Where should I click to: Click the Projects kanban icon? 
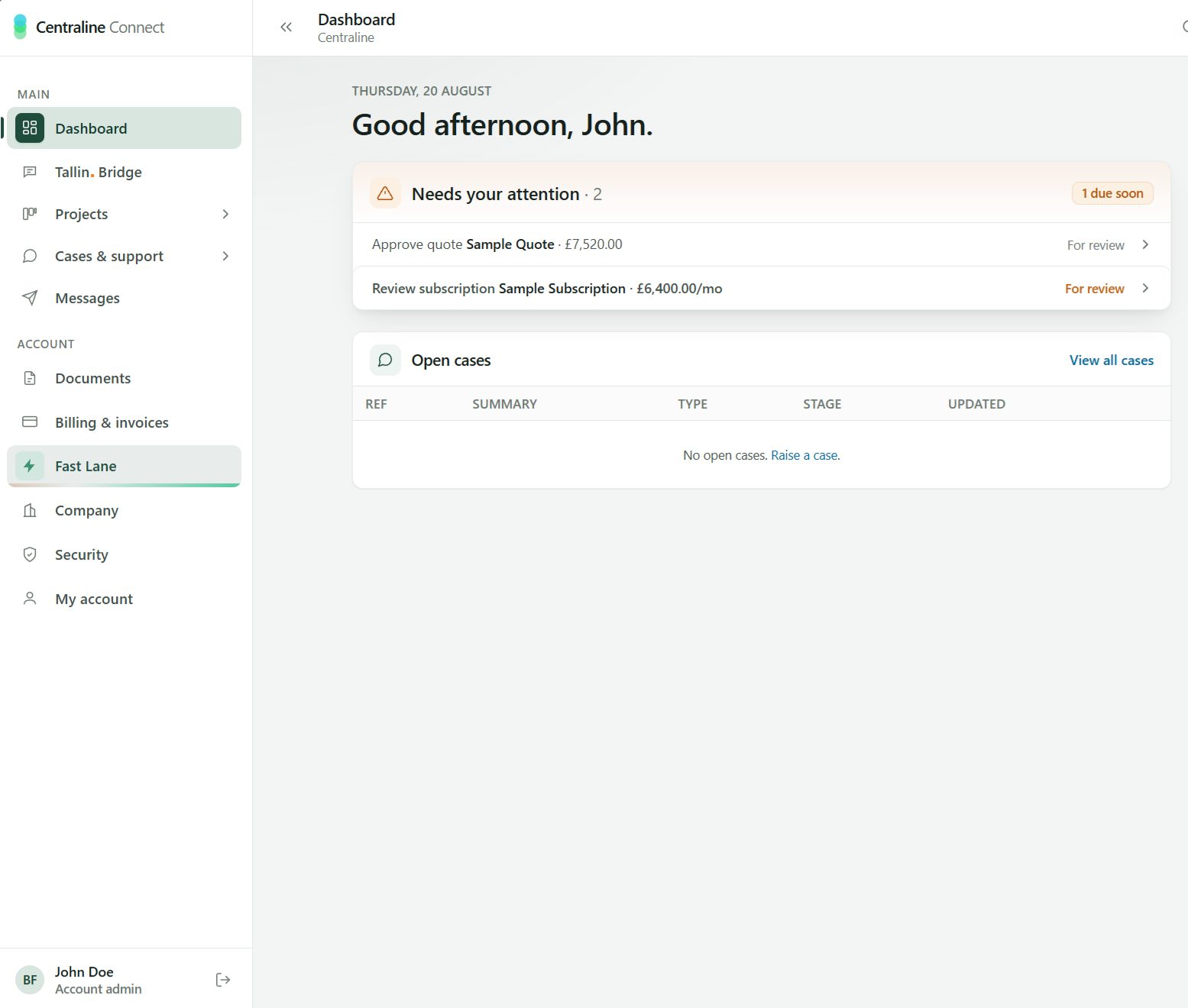click(x=30, y=214)
